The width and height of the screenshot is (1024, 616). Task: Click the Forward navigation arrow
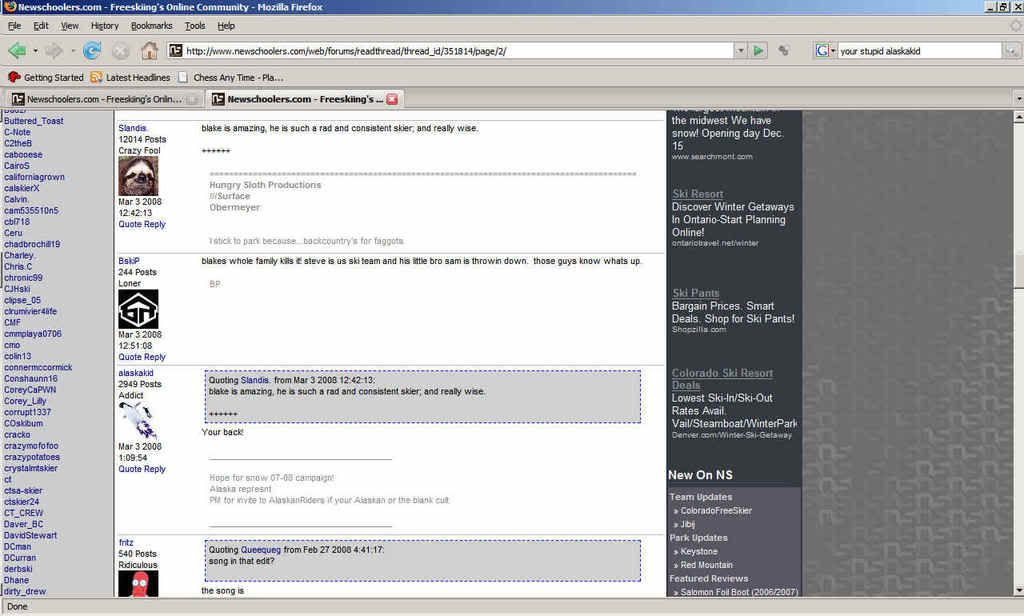click(x=53, y=50)
